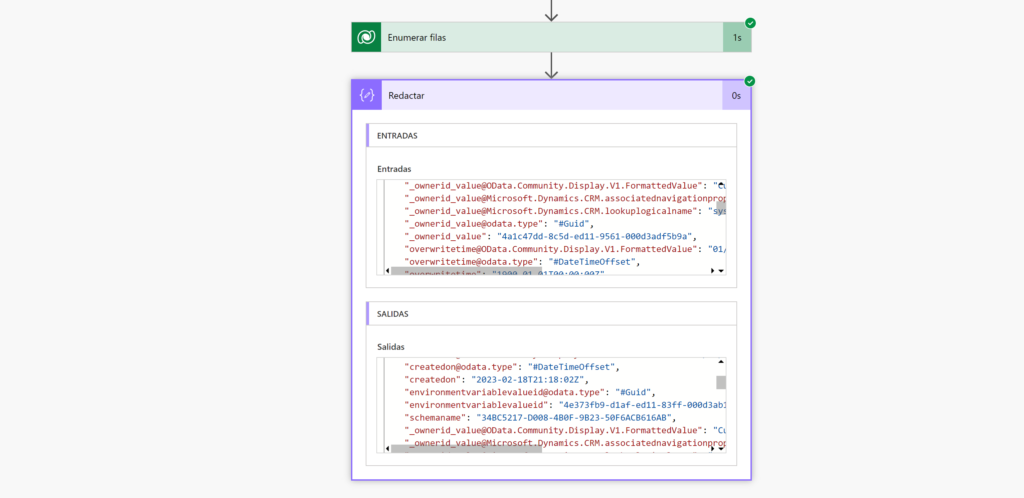The image size is (1024, 498).
Task: Collapse the Redactar action header
Action: tap(551, 95)
